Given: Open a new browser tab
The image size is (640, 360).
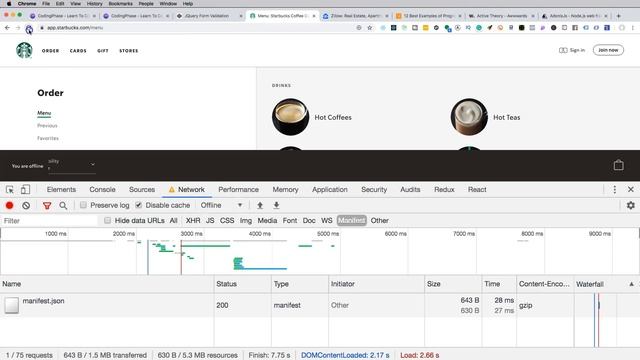Looking at the screenshot, I should pos(618,16).
